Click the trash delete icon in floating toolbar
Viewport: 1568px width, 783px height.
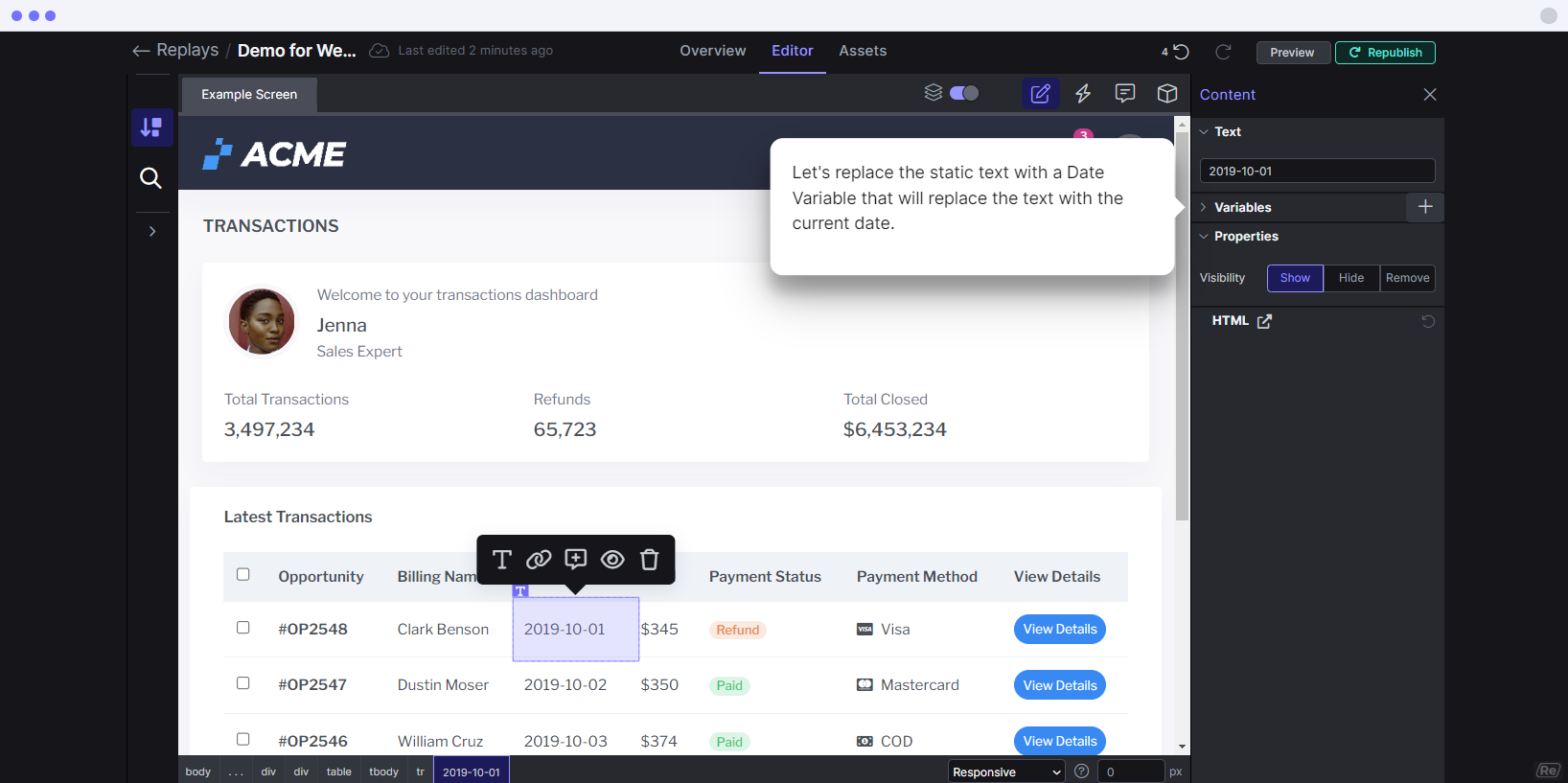pos(650,560)
